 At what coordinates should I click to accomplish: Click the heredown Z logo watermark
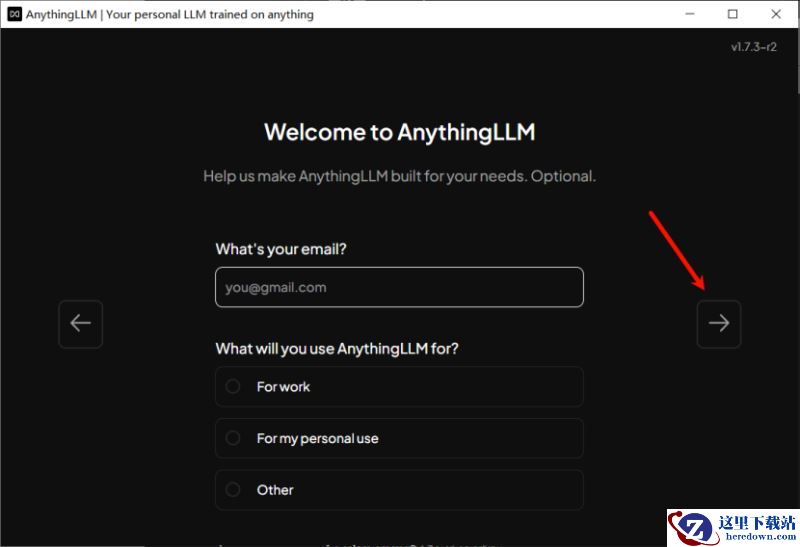click(x=692, y=528)
